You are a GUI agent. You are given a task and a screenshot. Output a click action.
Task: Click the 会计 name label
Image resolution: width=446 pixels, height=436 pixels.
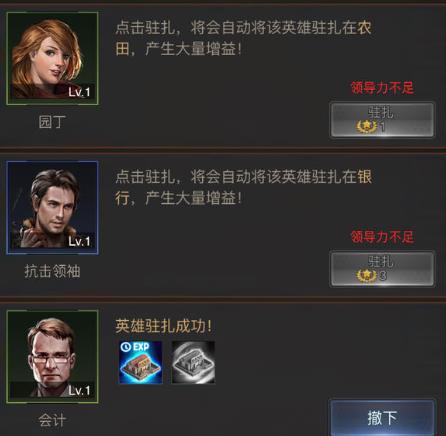tap(52, 420)
